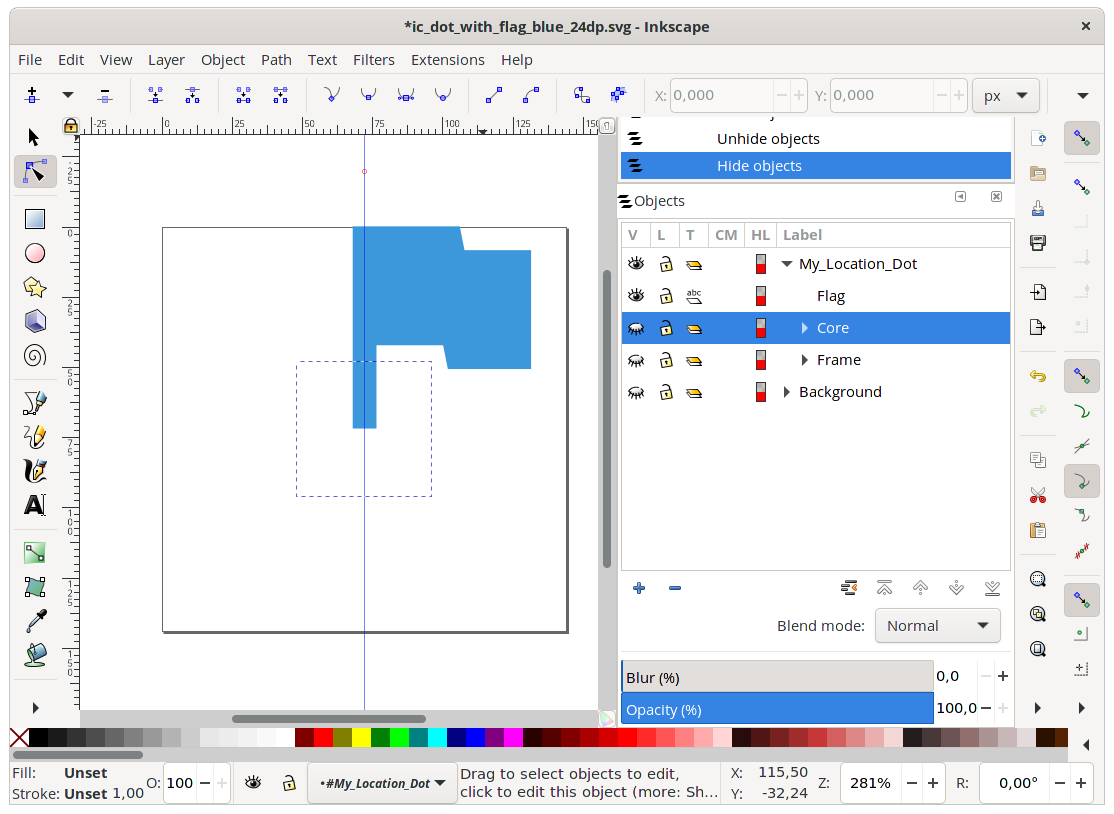Screen dimensions: 1114x814
Task: Adjust the Opacity (%) slider
Action: [x=777, y=709]
